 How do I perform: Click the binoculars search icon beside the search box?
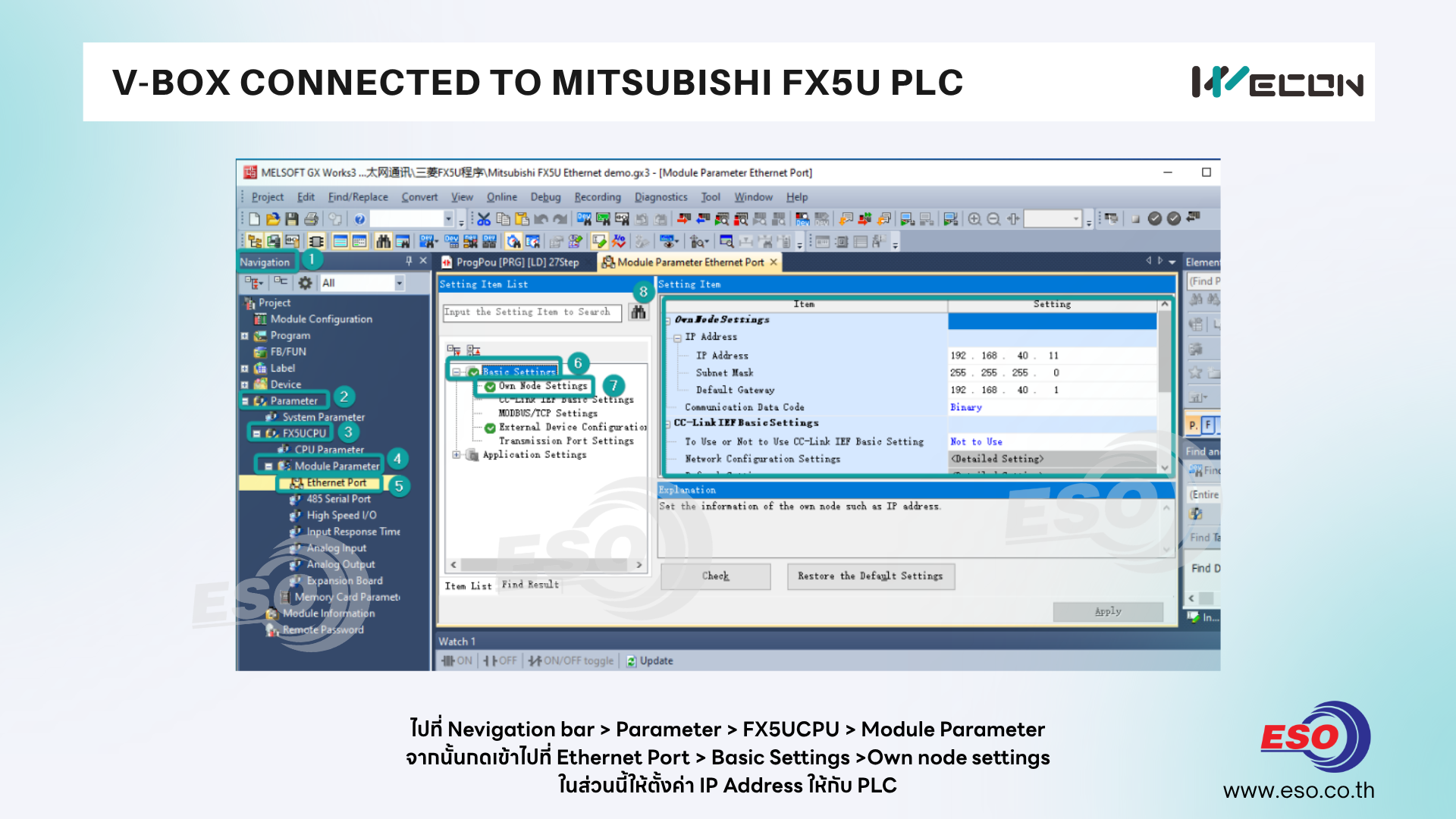[x=639, y=312]
